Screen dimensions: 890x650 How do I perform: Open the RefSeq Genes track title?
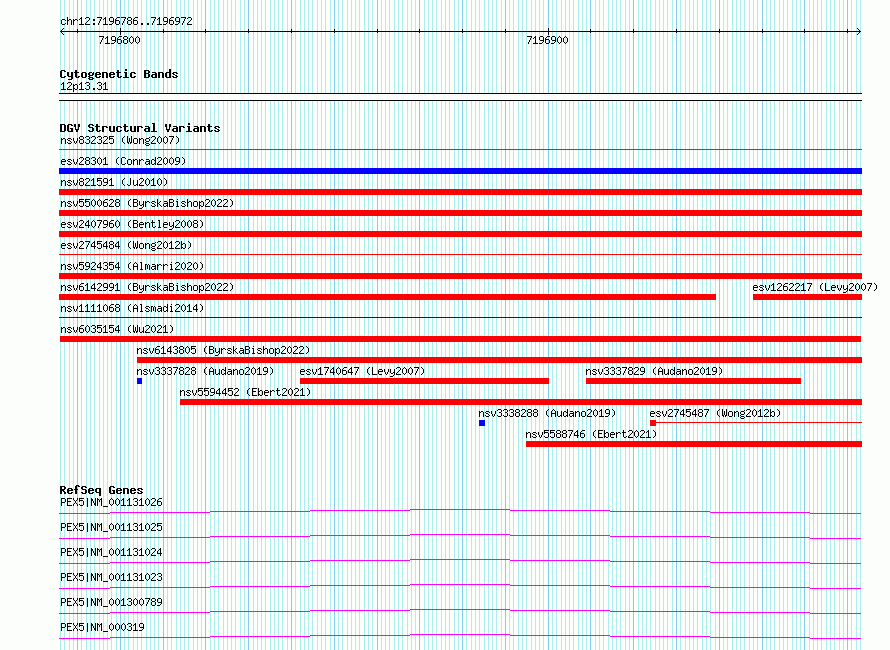tap(101, 490)
